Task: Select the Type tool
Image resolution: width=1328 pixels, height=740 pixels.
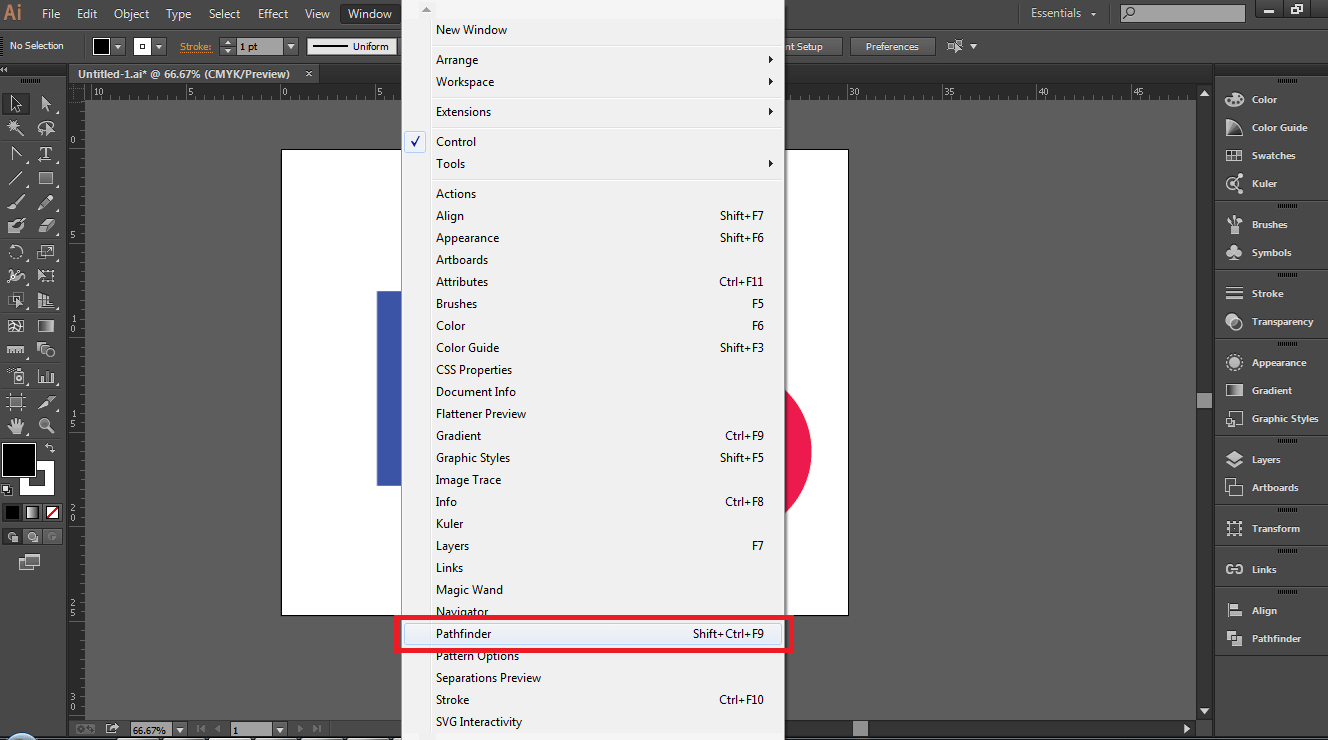Action: tap(45, 153)
